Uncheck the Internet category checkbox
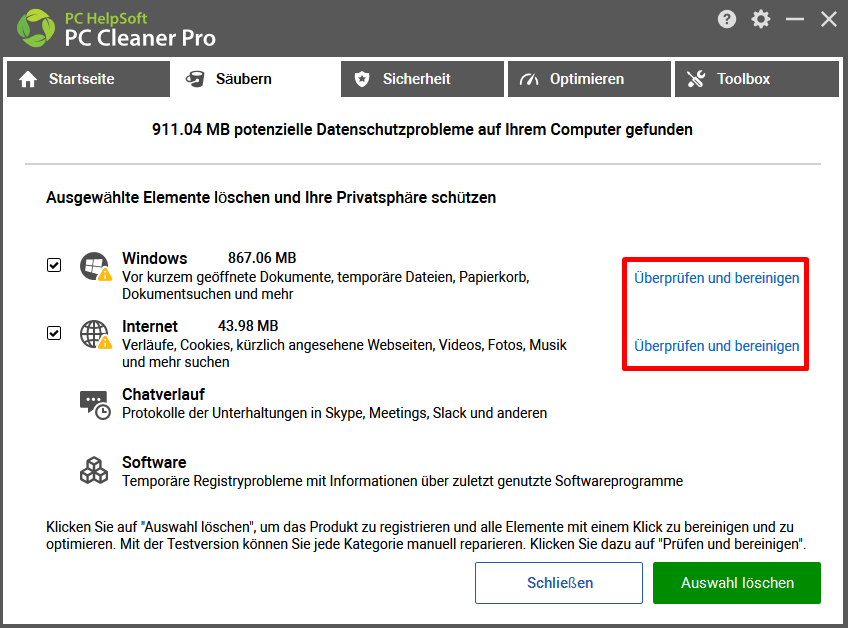Viewport: 848px width, 628px height. 54,333
